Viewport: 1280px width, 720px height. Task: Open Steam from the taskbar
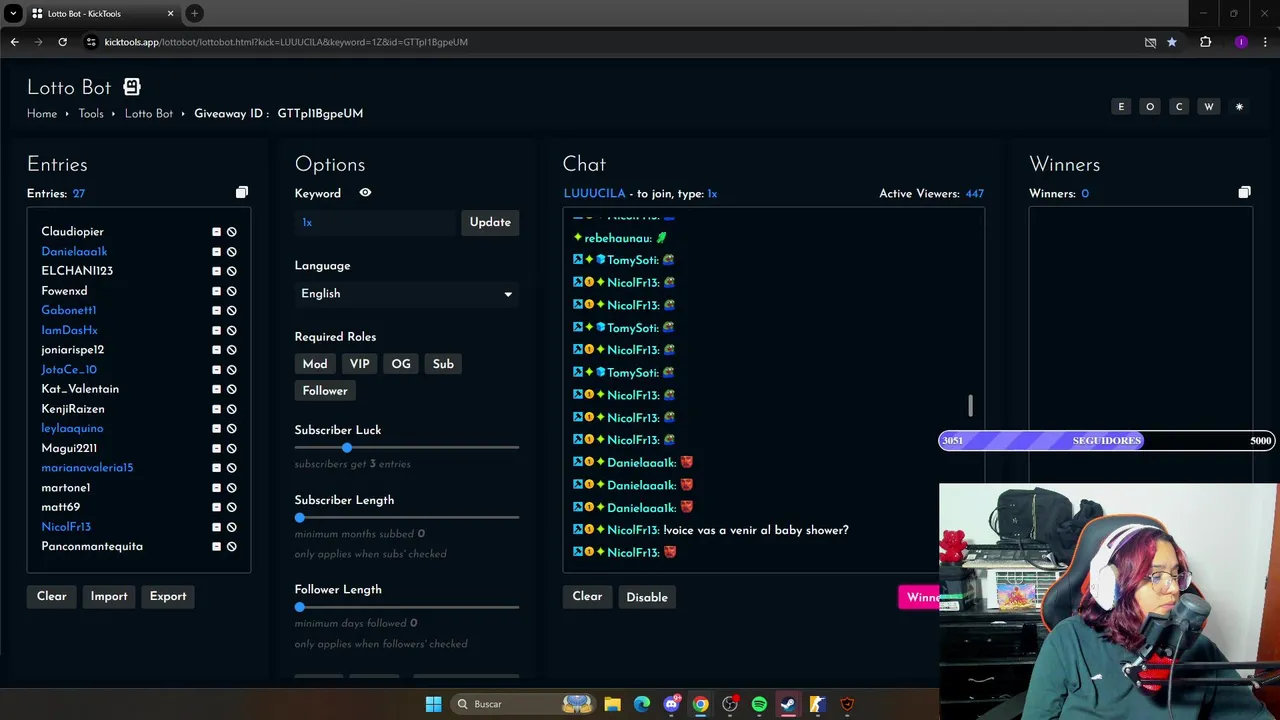coord(788,704)
